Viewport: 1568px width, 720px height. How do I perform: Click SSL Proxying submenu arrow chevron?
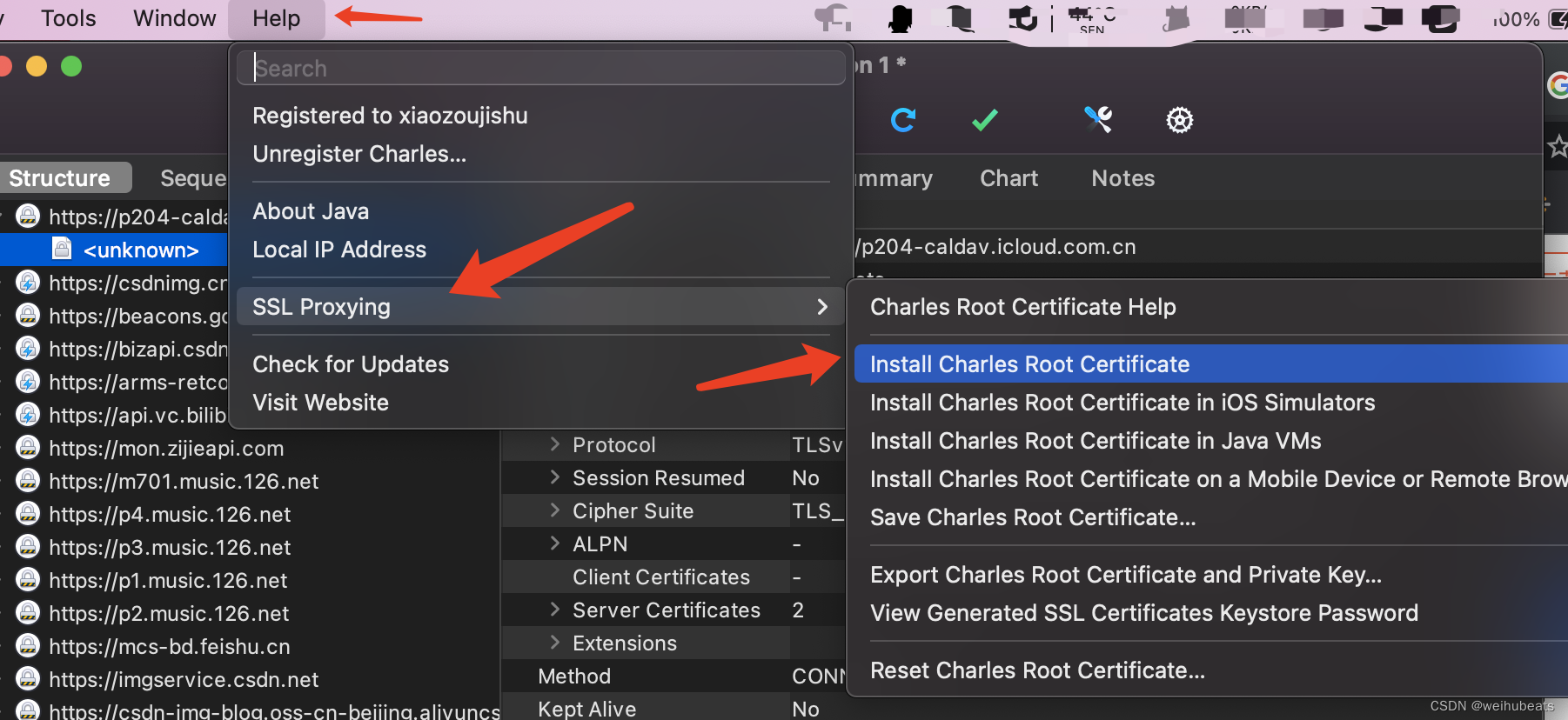pos(822,307)
